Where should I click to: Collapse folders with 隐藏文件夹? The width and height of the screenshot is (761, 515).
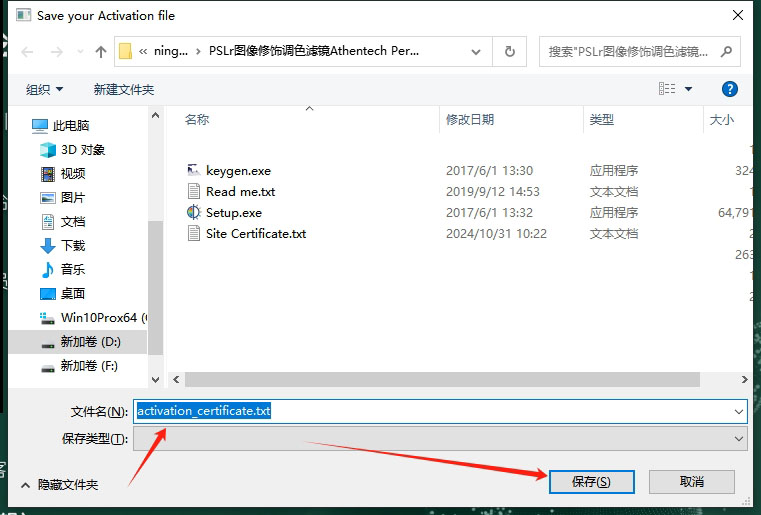[60, 484]
